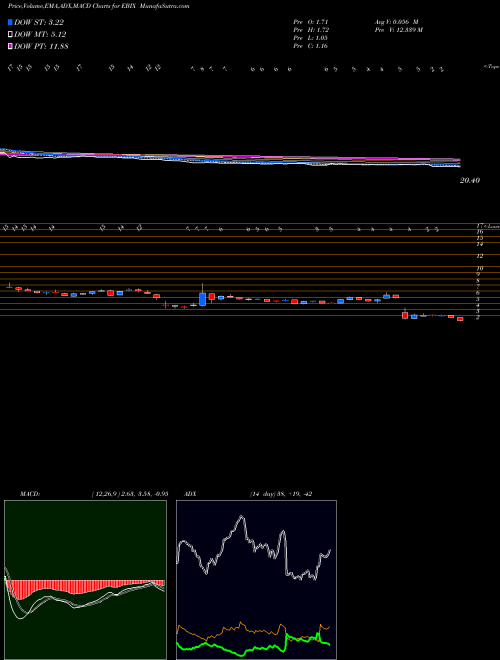Click the white DOW MT legend swatch

point(10,35)
